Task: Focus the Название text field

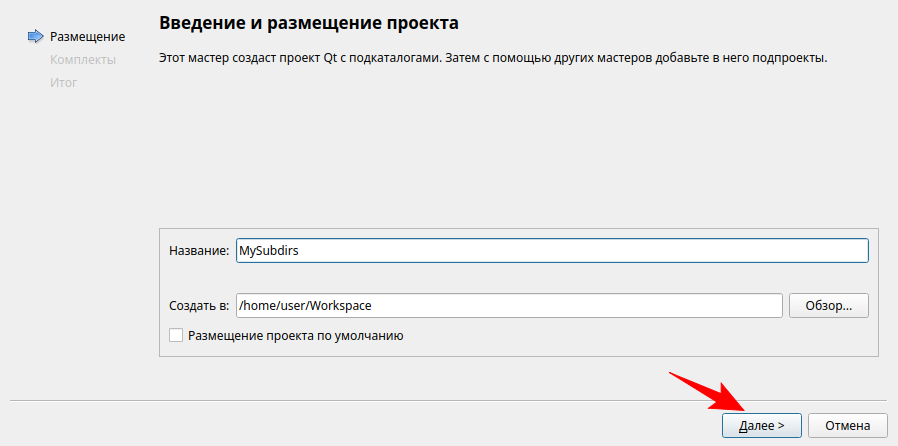Action: [600, 251]
